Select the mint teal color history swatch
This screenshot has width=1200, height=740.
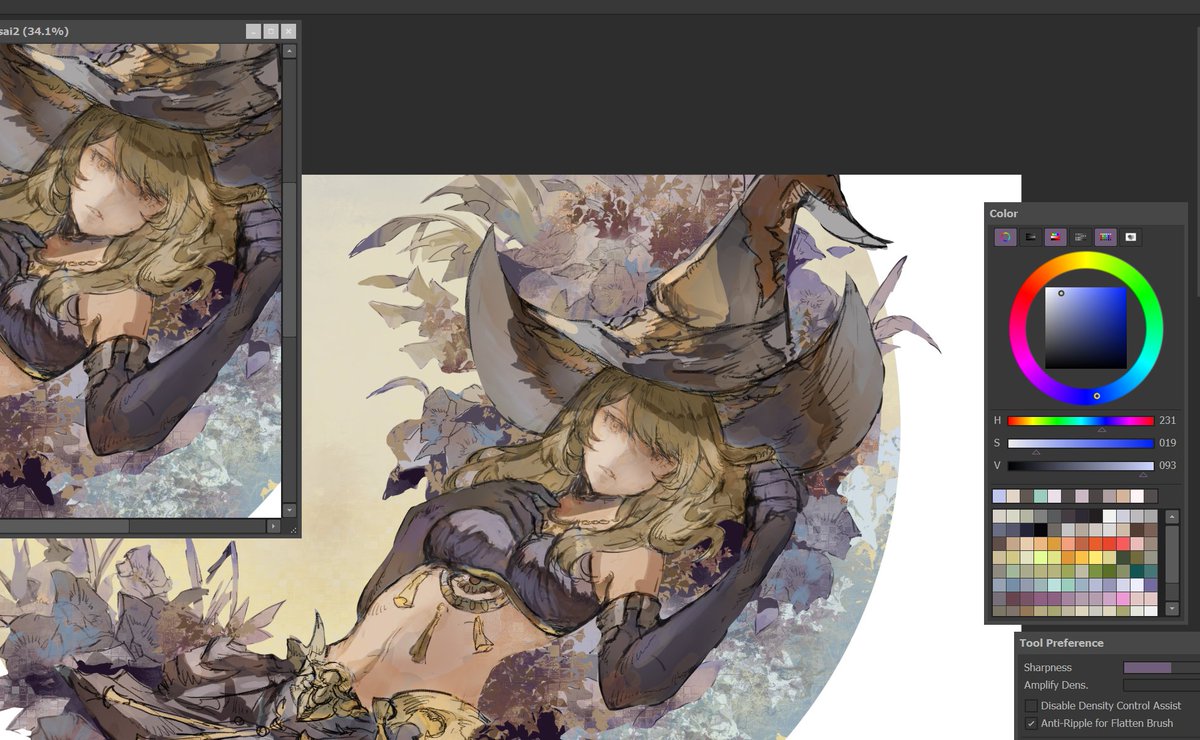[1040, 496]
